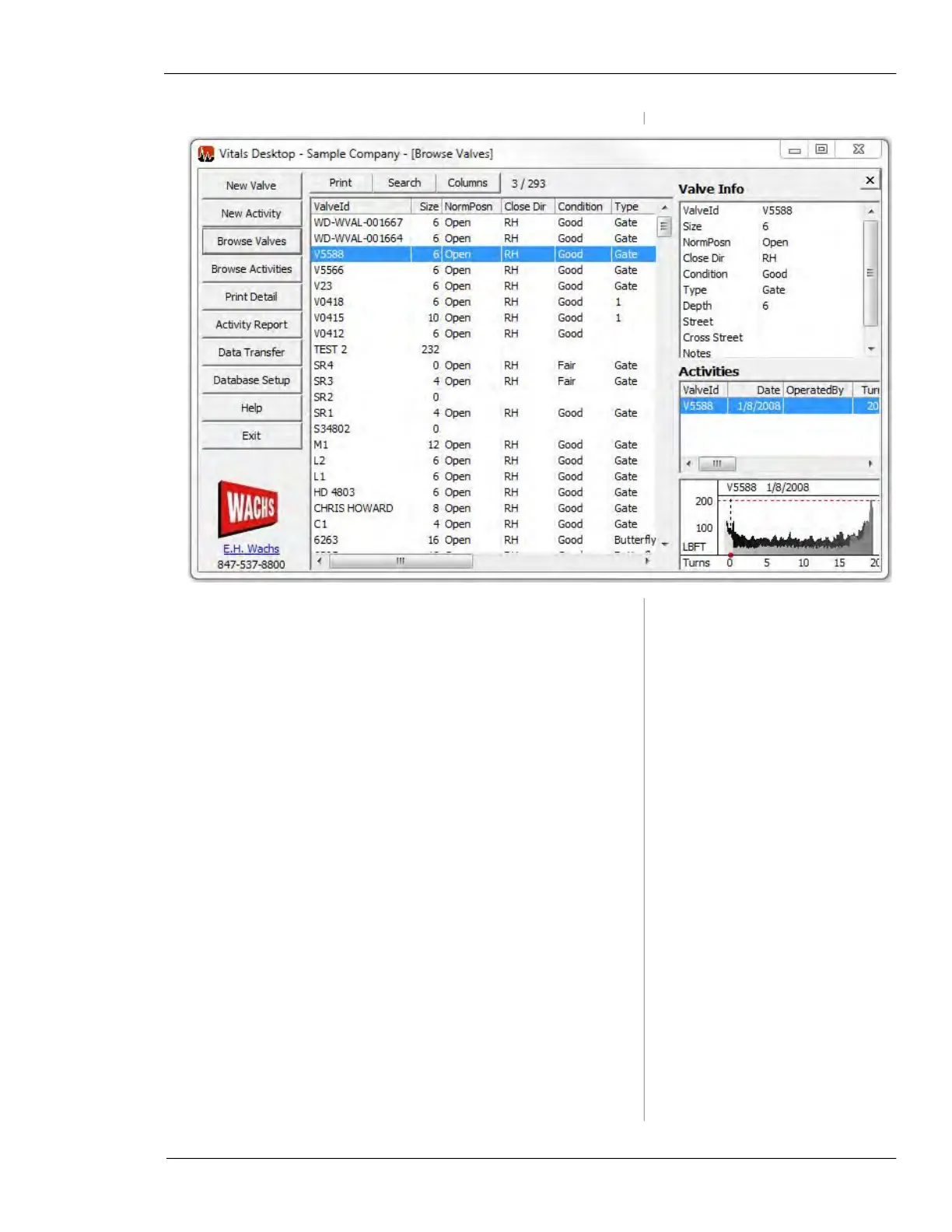Select the HD 4803 row
The image size is (952, 1232).
point(484,492)
